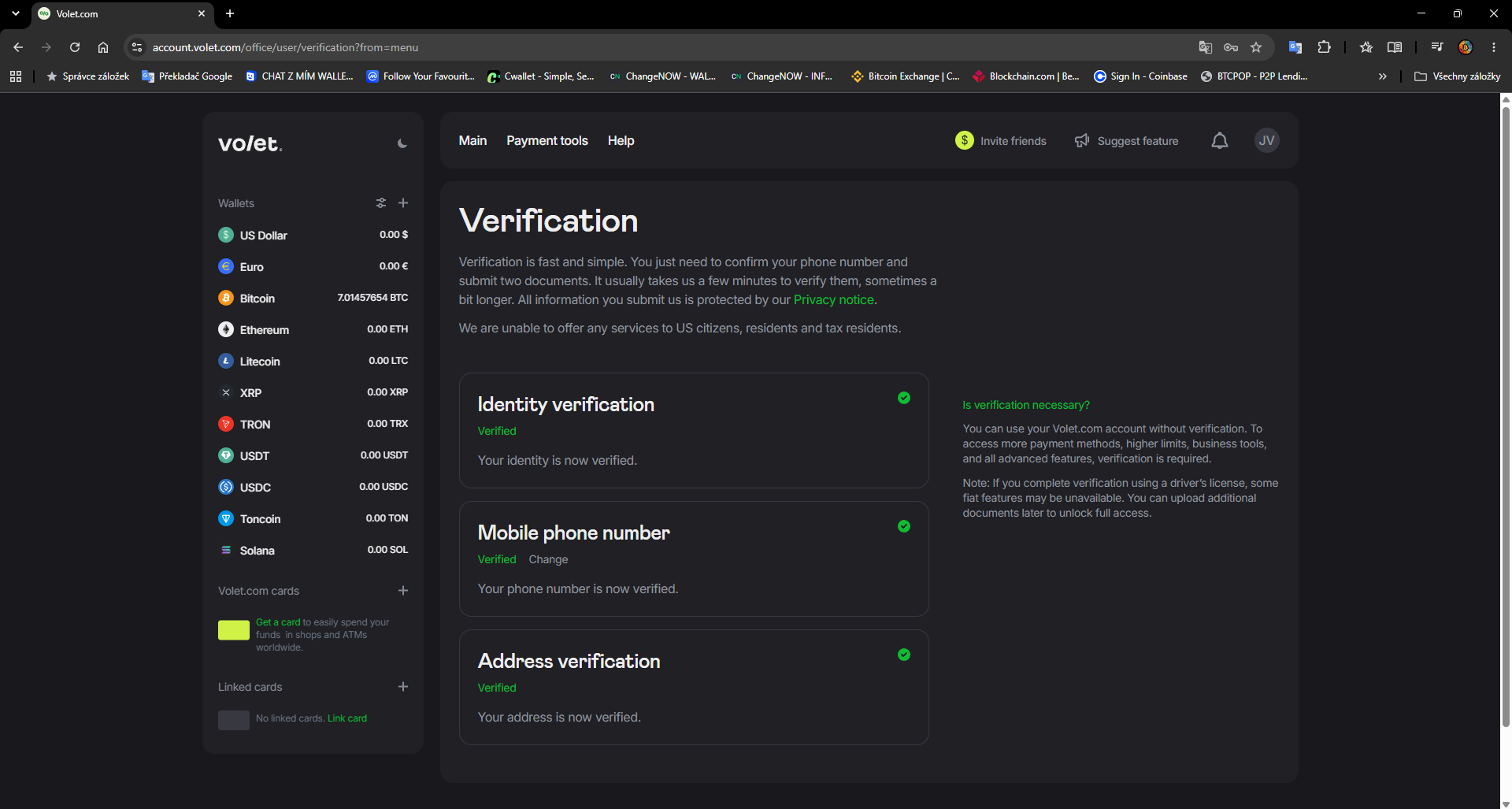Select the Litecoin wallet
This screenshot has height=809, width=1512.
pyautogui.click(x=313, y=361)
